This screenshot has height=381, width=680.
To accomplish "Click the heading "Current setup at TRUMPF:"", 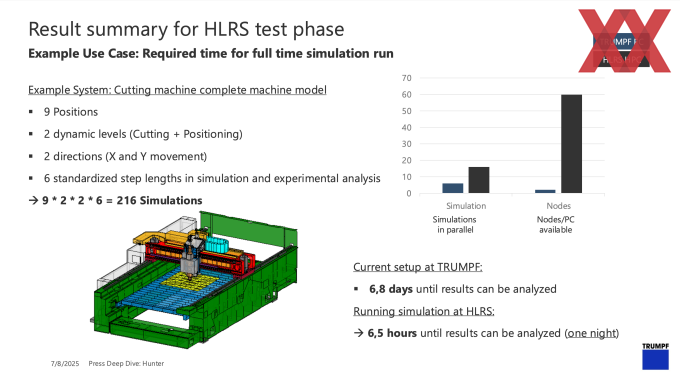I will coord(418,267).
